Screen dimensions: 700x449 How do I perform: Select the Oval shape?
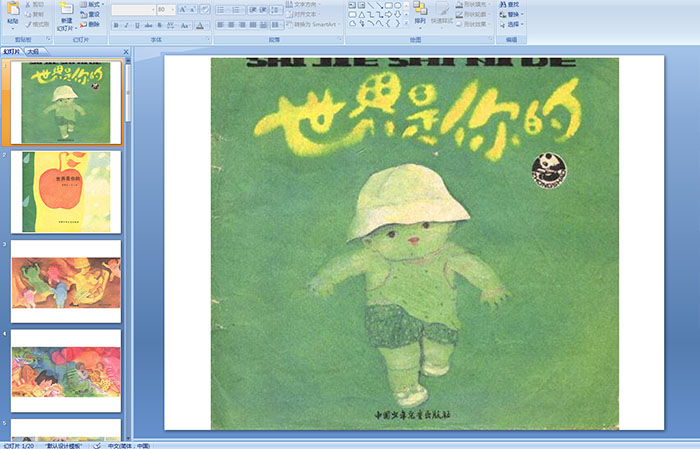[397, 5]
